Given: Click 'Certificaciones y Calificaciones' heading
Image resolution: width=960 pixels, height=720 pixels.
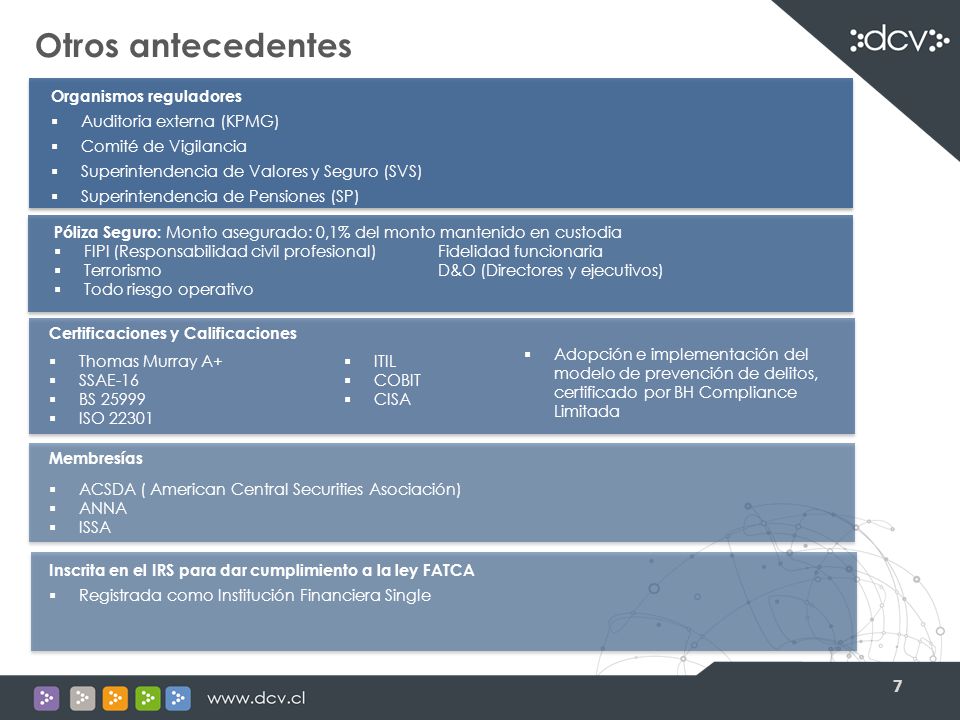Looking at the screenshot, I should point(173,333).
